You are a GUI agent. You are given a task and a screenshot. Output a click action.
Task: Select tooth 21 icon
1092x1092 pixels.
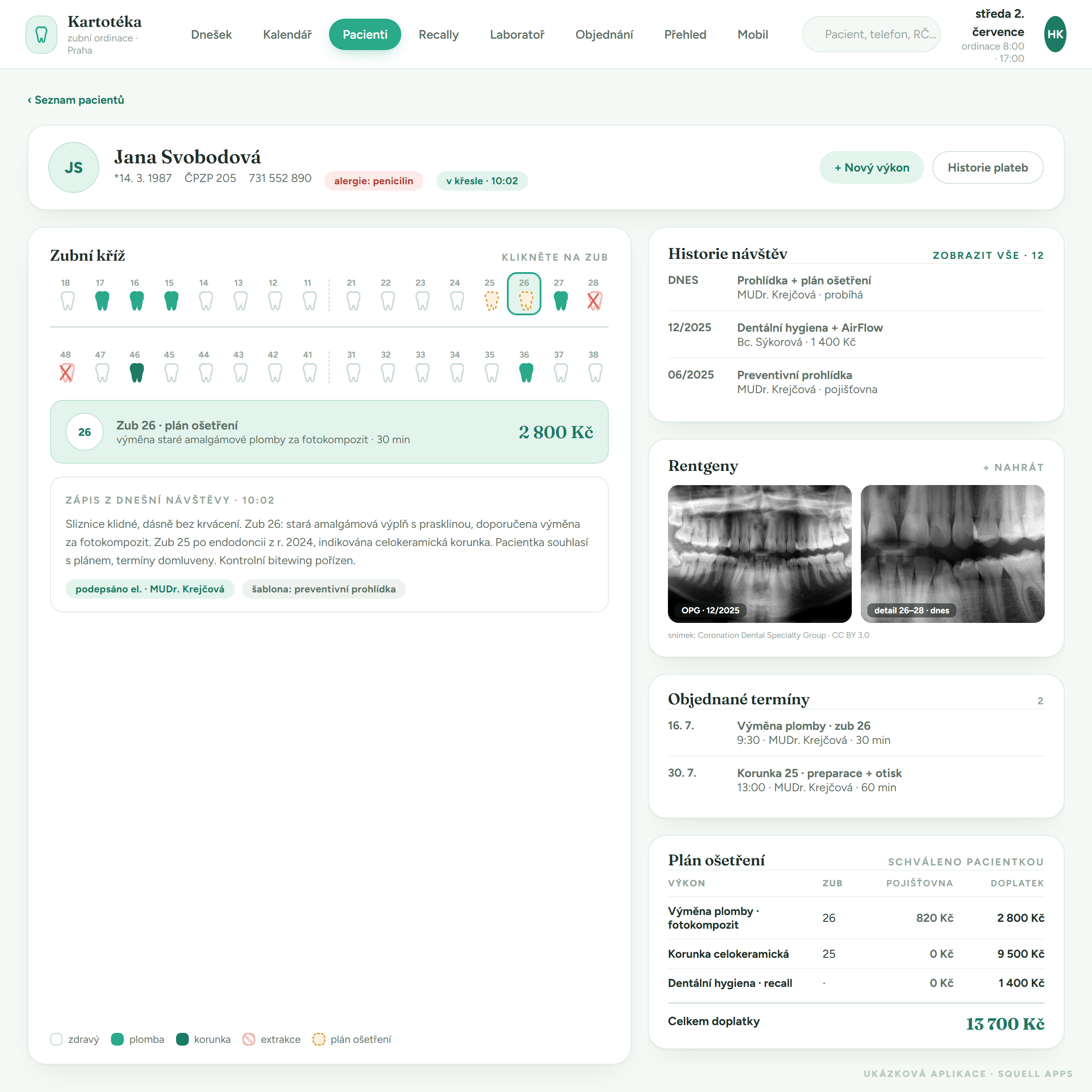pyautogui.click(x=353, y=301)
